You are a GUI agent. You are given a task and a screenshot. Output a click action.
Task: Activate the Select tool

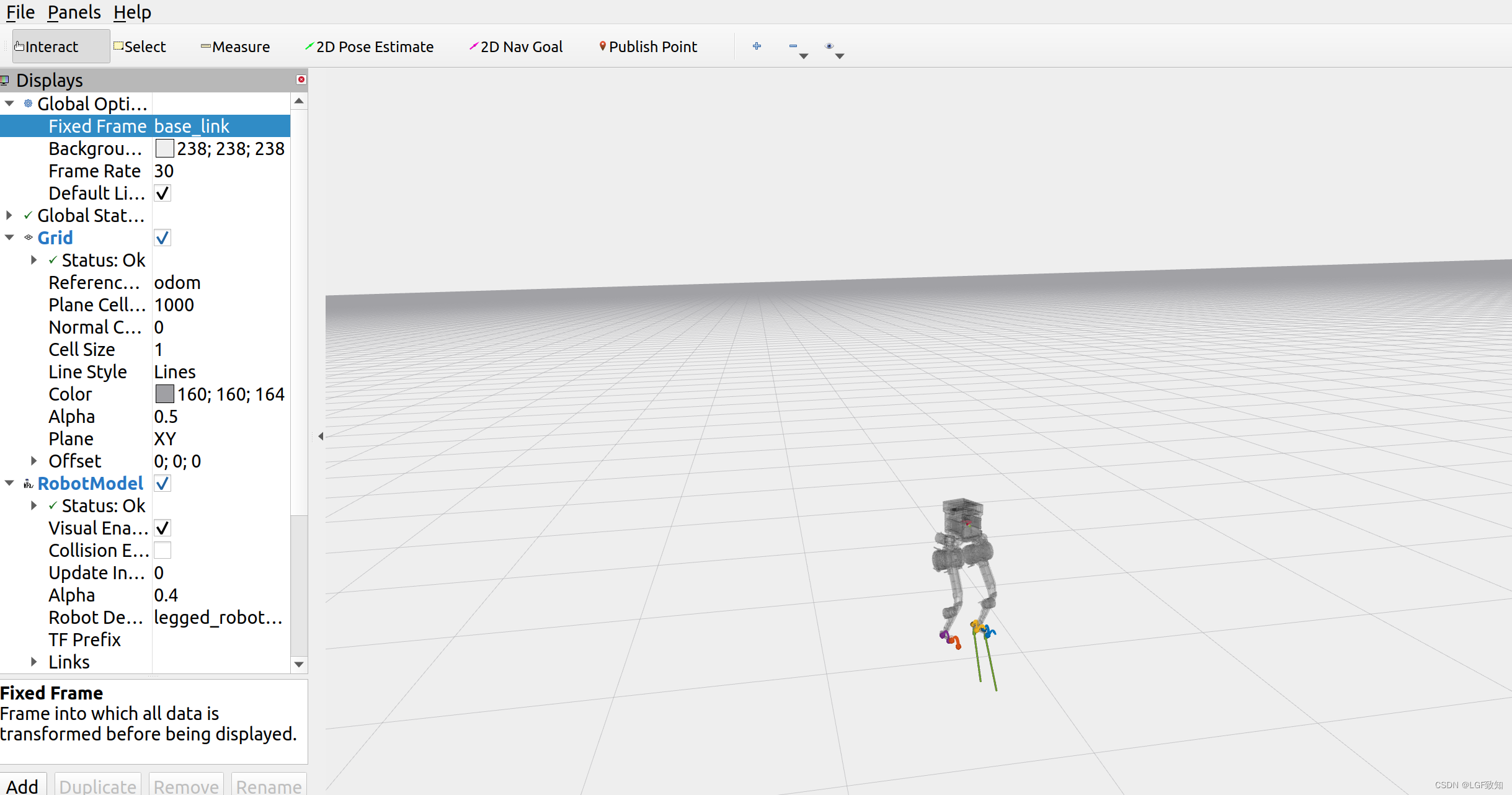coord(140,47)
